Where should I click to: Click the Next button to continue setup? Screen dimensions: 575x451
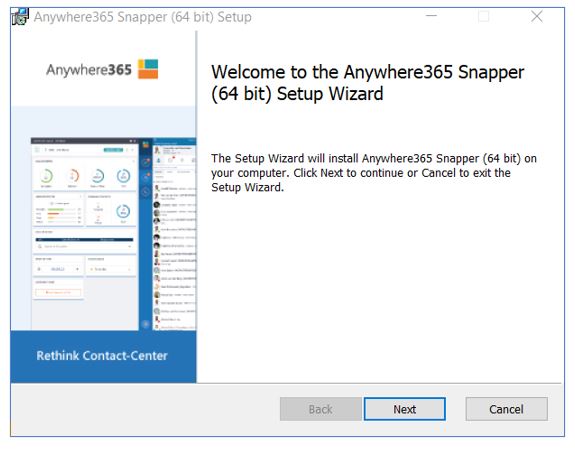click(x=404, y=409)
